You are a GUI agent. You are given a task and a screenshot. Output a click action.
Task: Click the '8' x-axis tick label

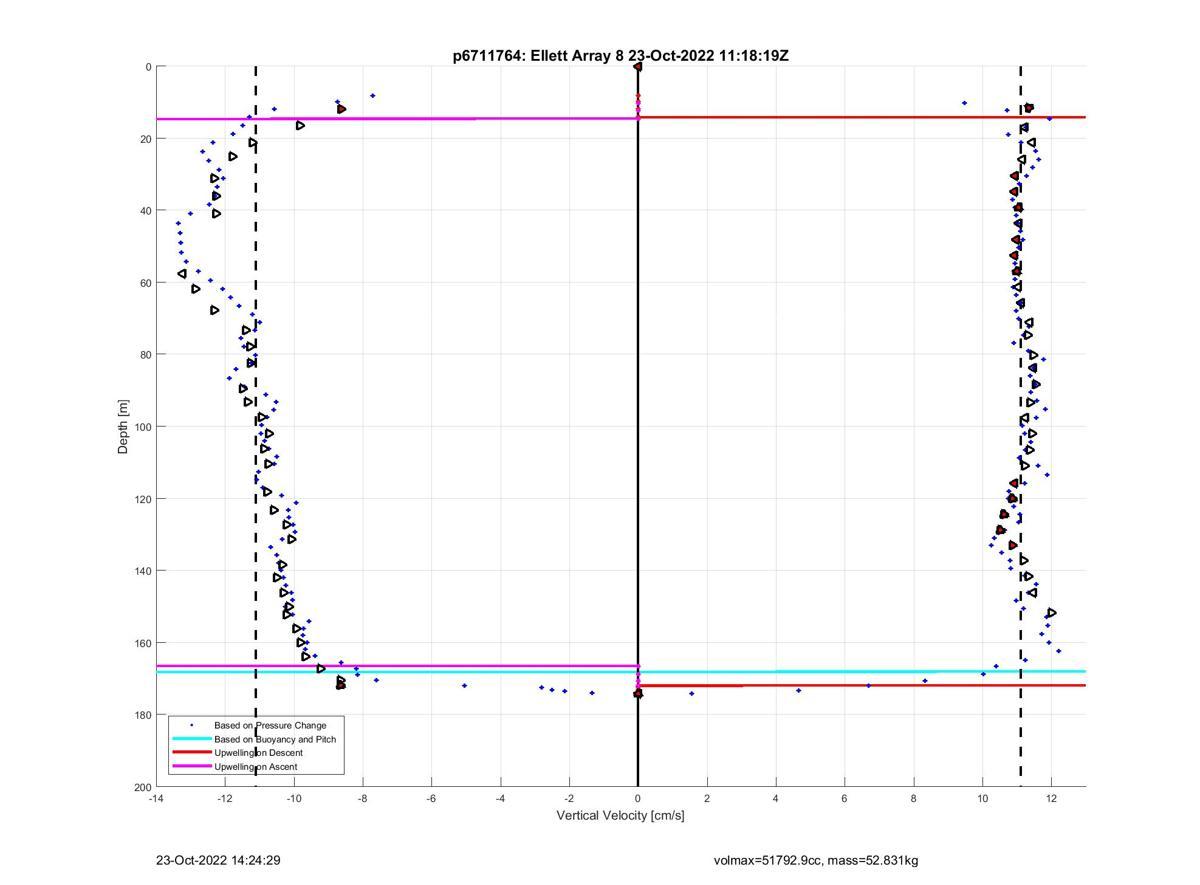tap(914, 798)
